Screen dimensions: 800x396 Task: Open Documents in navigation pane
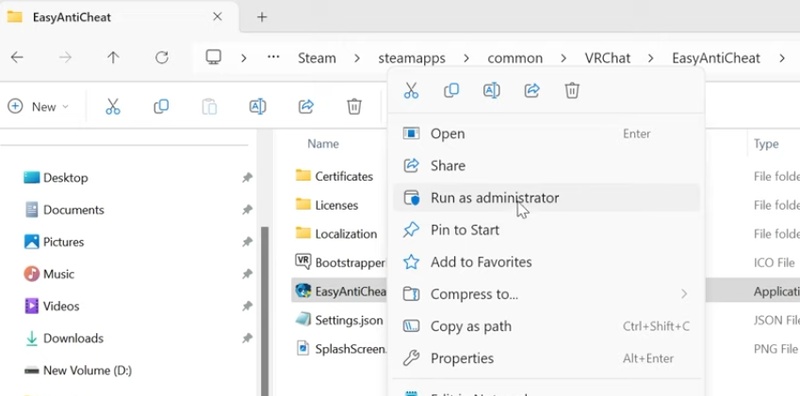point(64,210)
